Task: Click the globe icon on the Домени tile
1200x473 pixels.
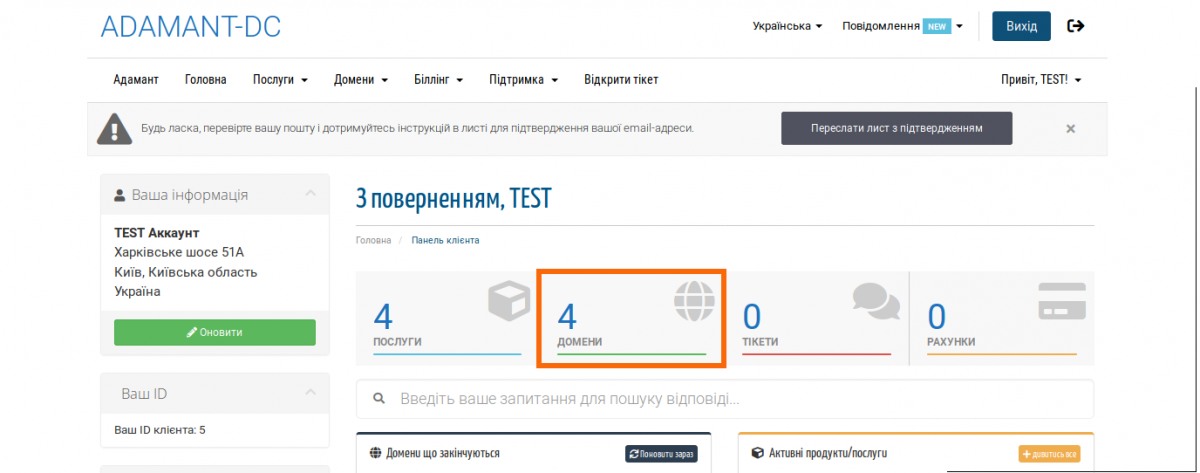Action: point(692,300)
